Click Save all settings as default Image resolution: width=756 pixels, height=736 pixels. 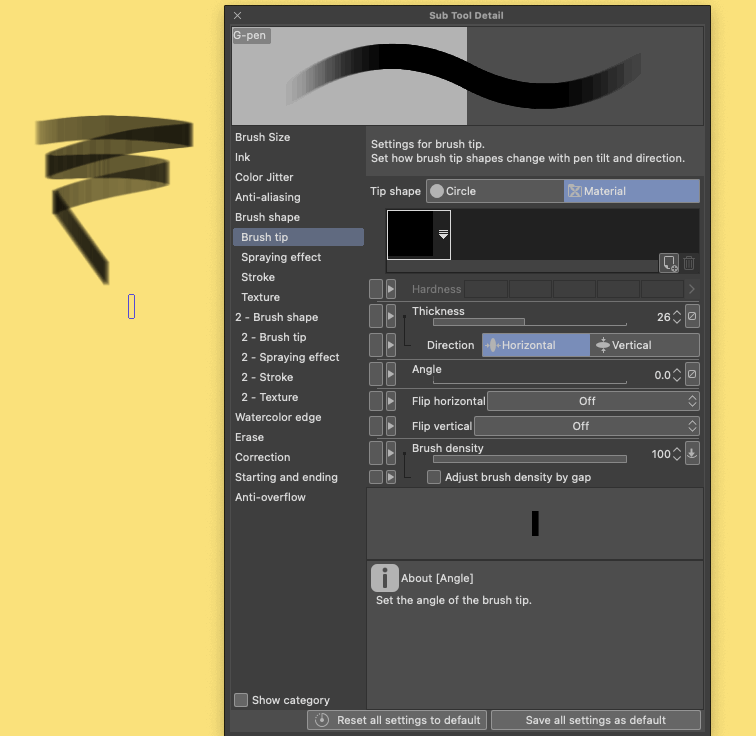pos(595,720)
